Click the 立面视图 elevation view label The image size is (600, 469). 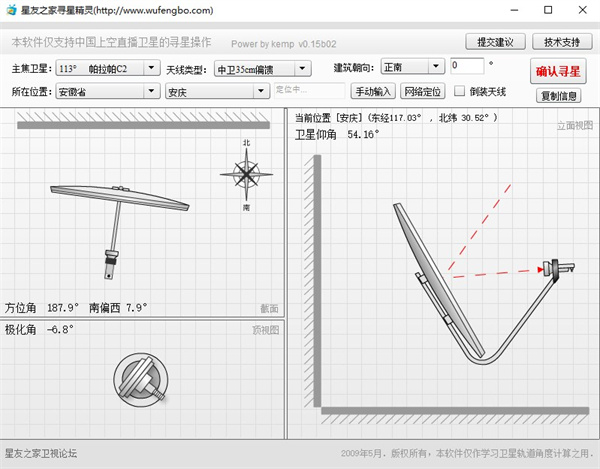coord(574,125)
